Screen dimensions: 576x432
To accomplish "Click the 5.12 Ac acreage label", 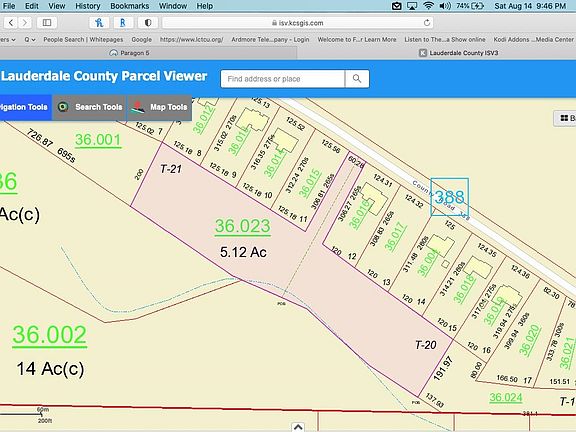I will 243,252.
